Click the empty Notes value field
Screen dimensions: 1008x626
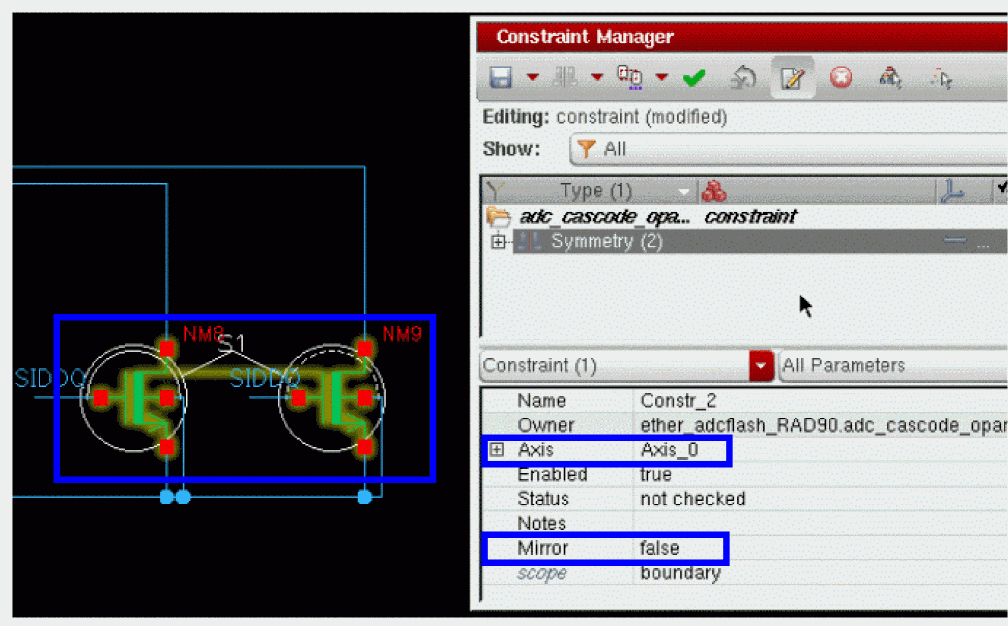pyautogui.click(x=822, y=523)
